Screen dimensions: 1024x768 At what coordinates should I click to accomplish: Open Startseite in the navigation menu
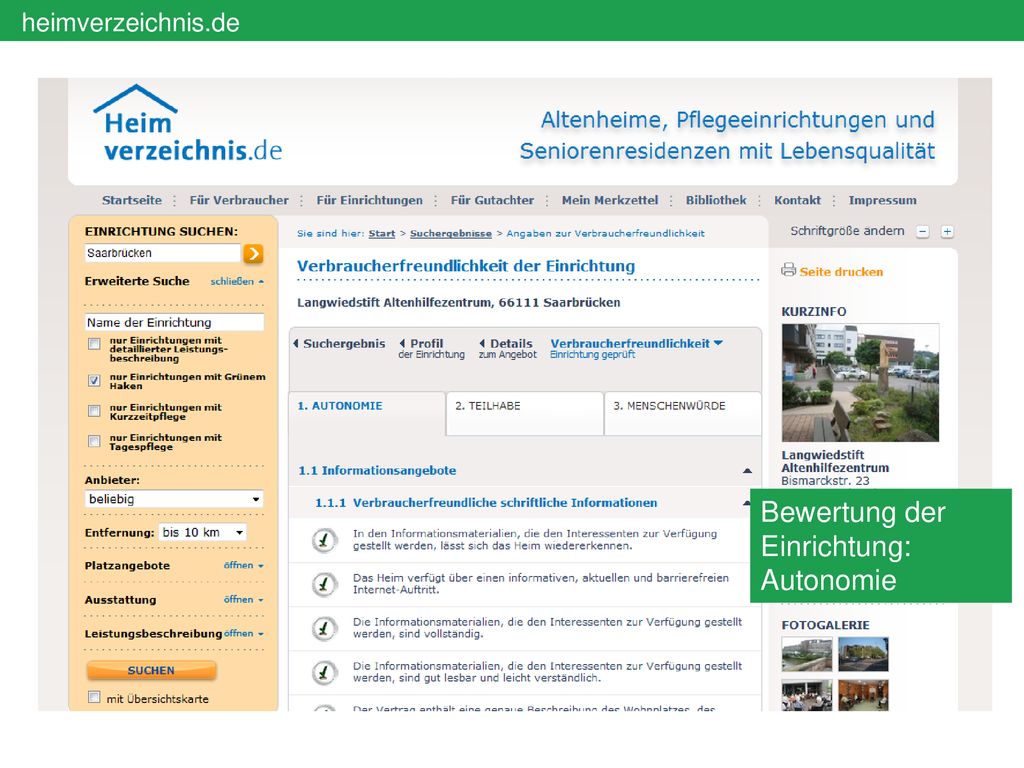click(132, 200)
